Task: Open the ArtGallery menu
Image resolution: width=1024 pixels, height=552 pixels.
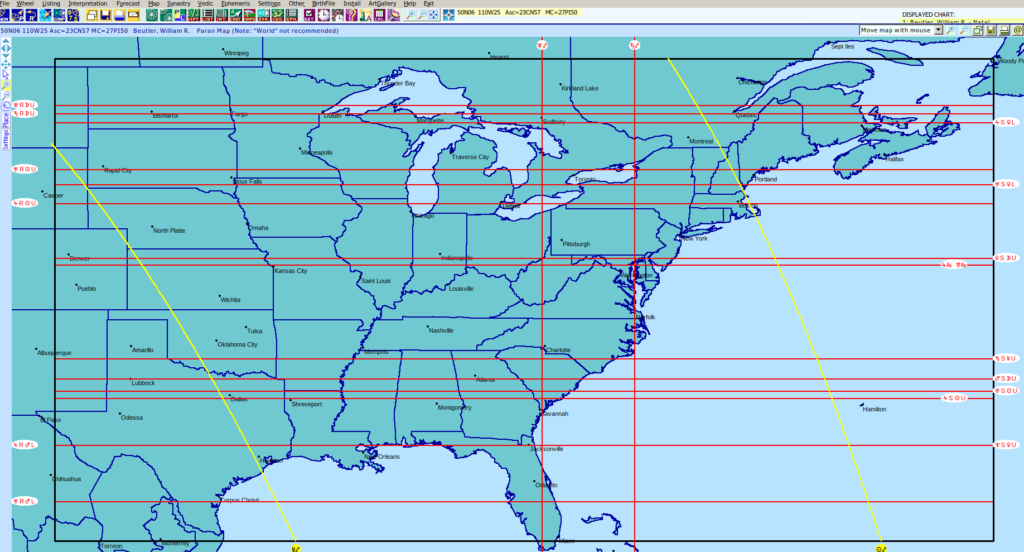Action: [x=381, y=4]
